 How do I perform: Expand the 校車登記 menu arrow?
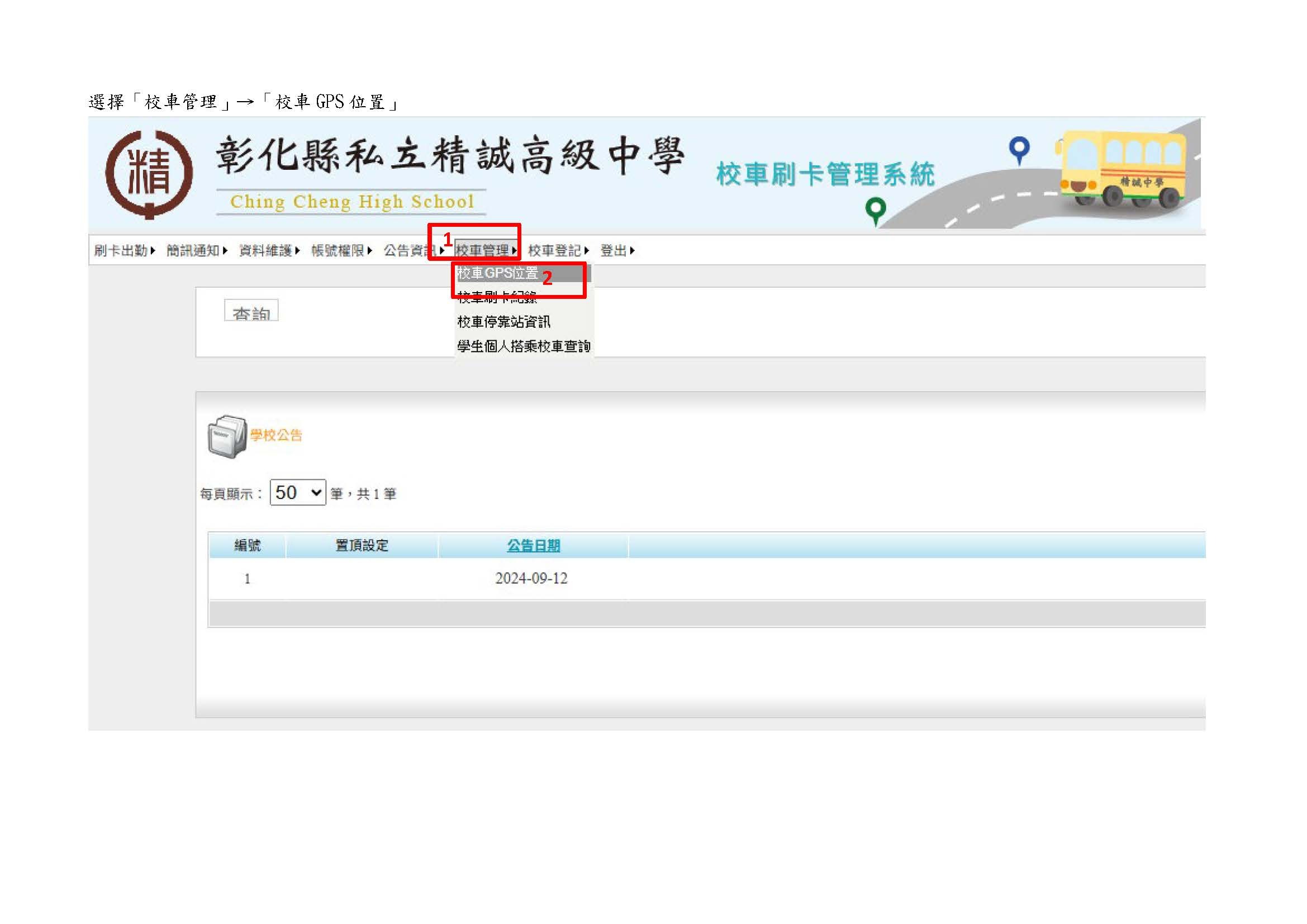(587, 251)
